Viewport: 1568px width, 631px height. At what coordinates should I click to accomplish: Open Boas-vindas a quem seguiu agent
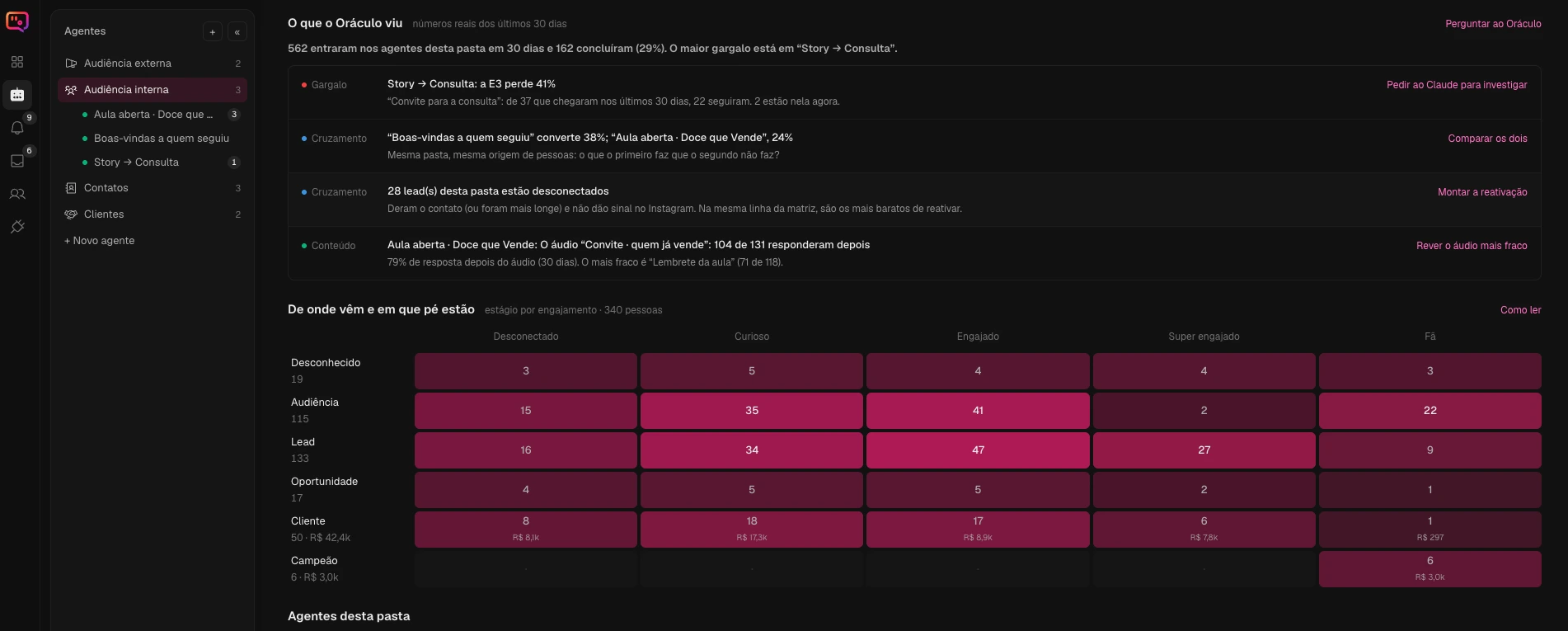[x=161, y=139]
